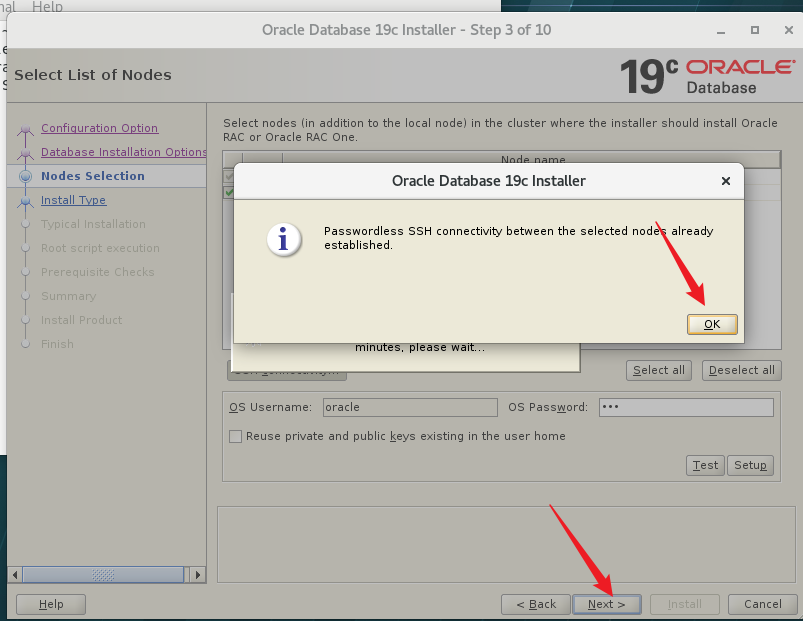
Task: Close the Passwordless SSH info dialog
Action: tap(726, 181)
